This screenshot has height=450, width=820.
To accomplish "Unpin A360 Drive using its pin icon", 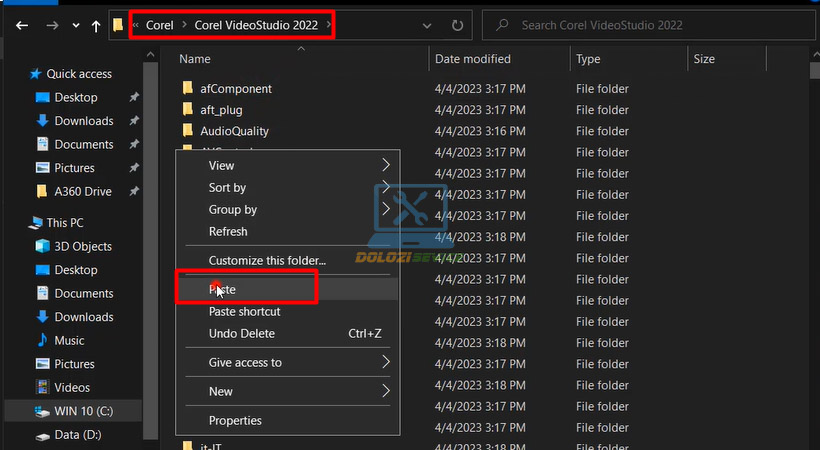I will 134,191.
